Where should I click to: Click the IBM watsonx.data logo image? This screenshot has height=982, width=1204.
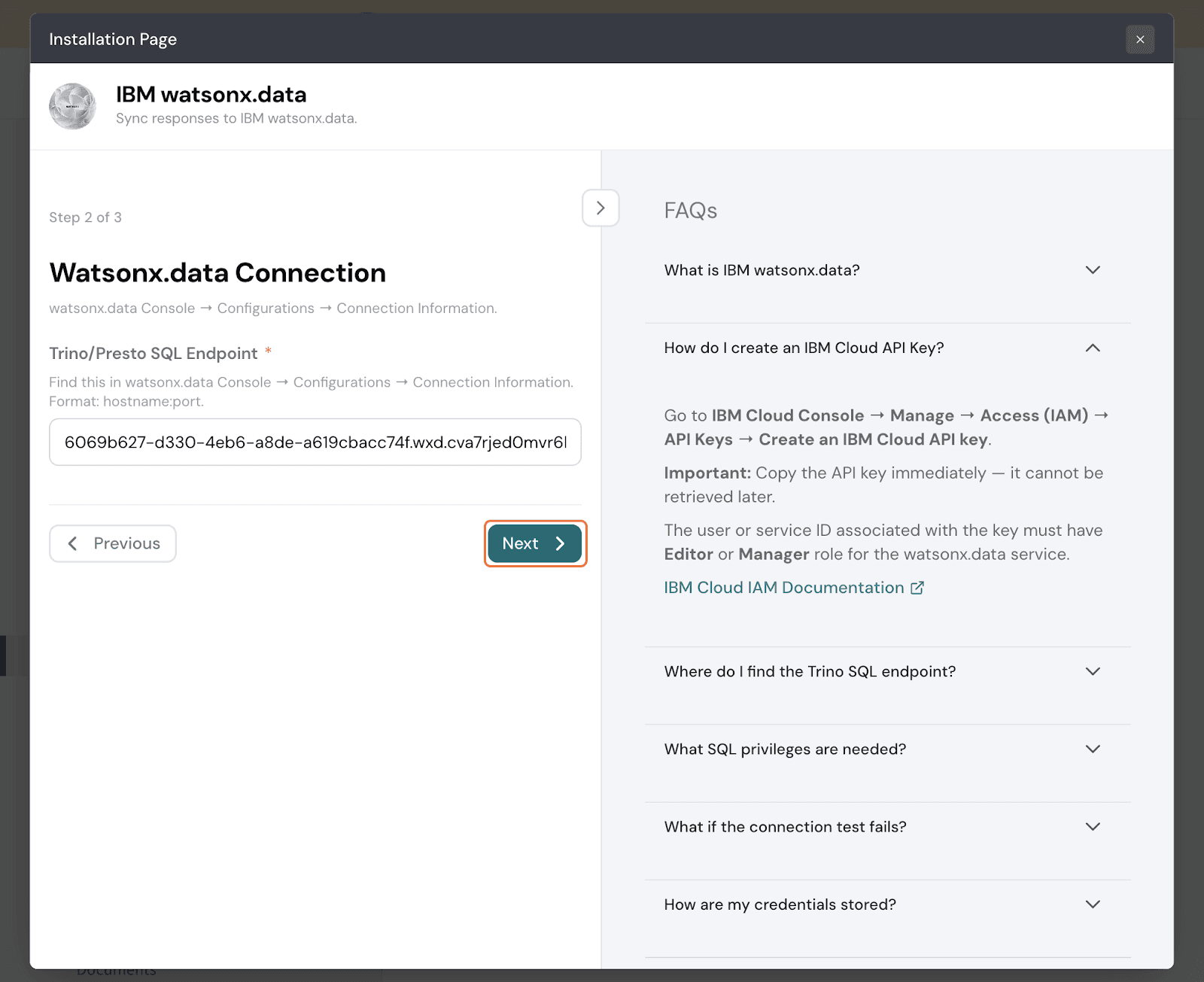pos(72,106)
